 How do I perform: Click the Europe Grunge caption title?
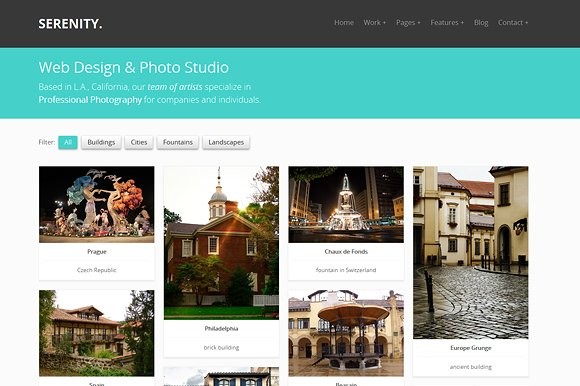coord(471,348)
